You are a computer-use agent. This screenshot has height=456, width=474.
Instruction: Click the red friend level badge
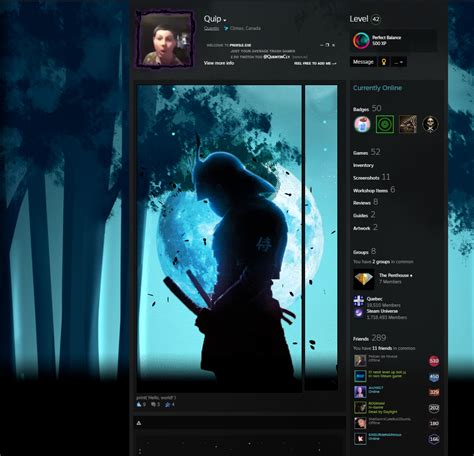pos(434,361)
